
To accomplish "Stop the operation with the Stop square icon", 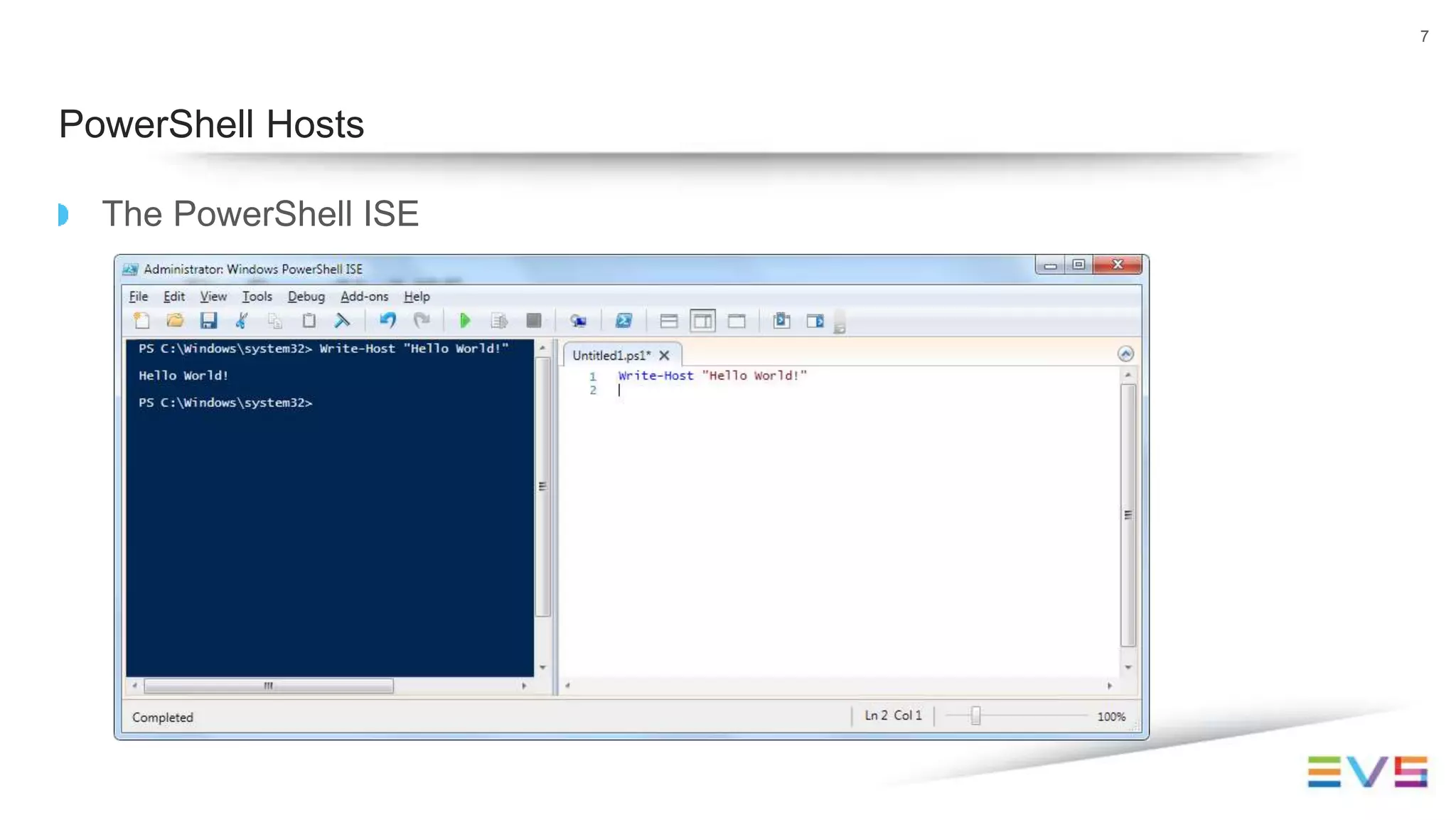I will (533, 321).
